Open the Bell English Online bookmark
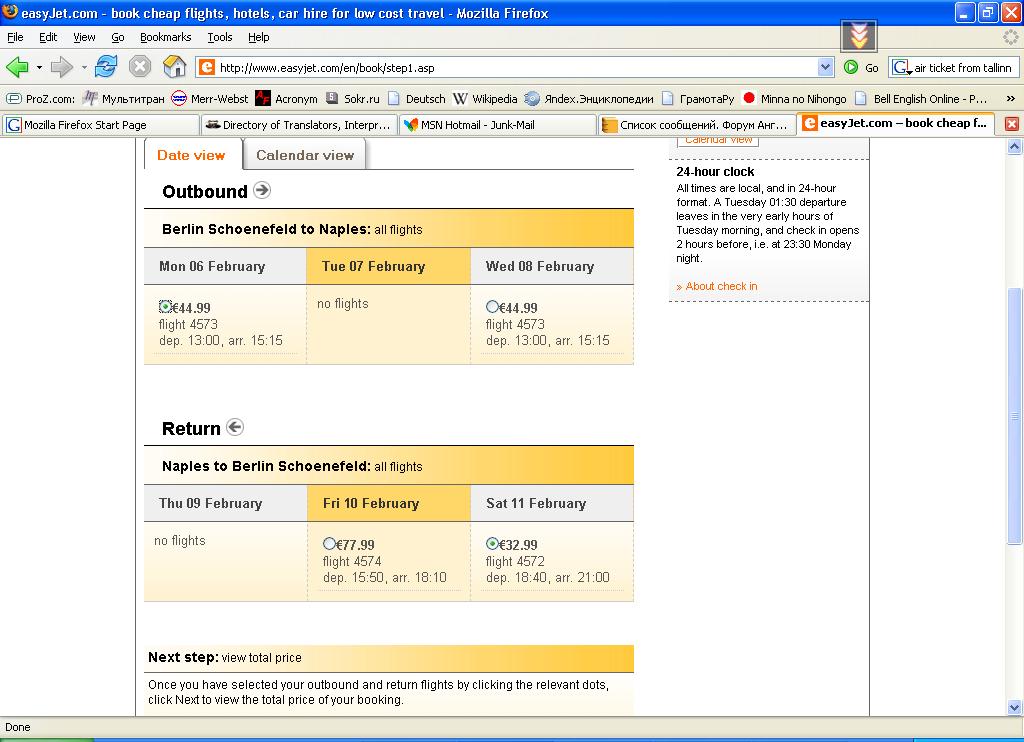The image size is (1024, 742). tap(921, 99)
